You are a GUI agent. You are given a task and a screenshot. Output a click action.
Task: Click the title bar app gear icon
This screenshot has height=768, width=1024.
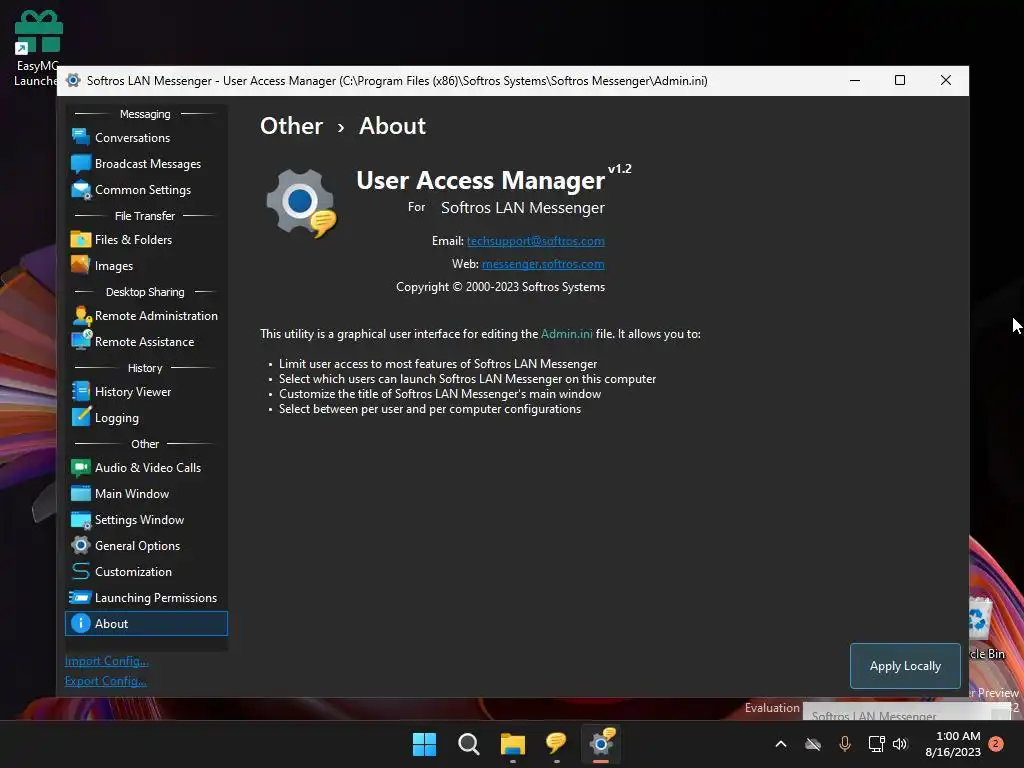pyautogui.click(x=73, y=80)
